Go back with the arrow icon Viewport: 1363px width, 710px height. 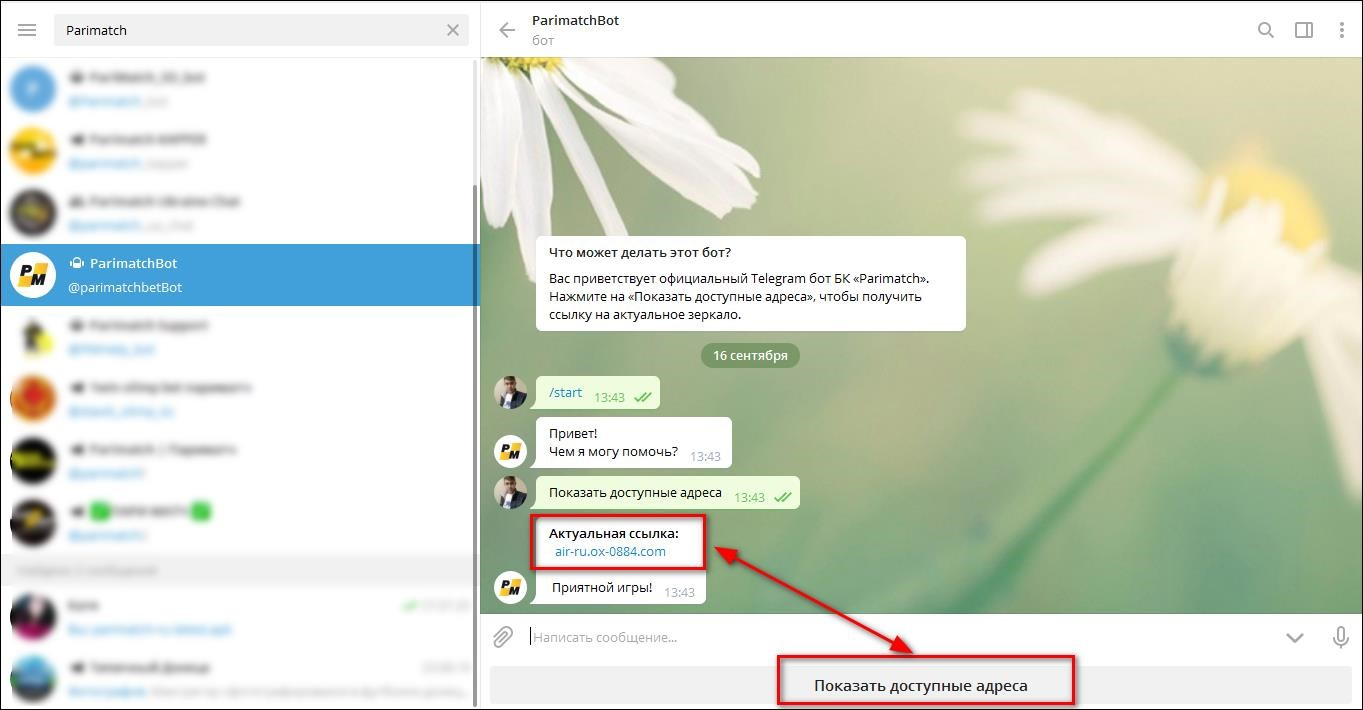(507, 30)
